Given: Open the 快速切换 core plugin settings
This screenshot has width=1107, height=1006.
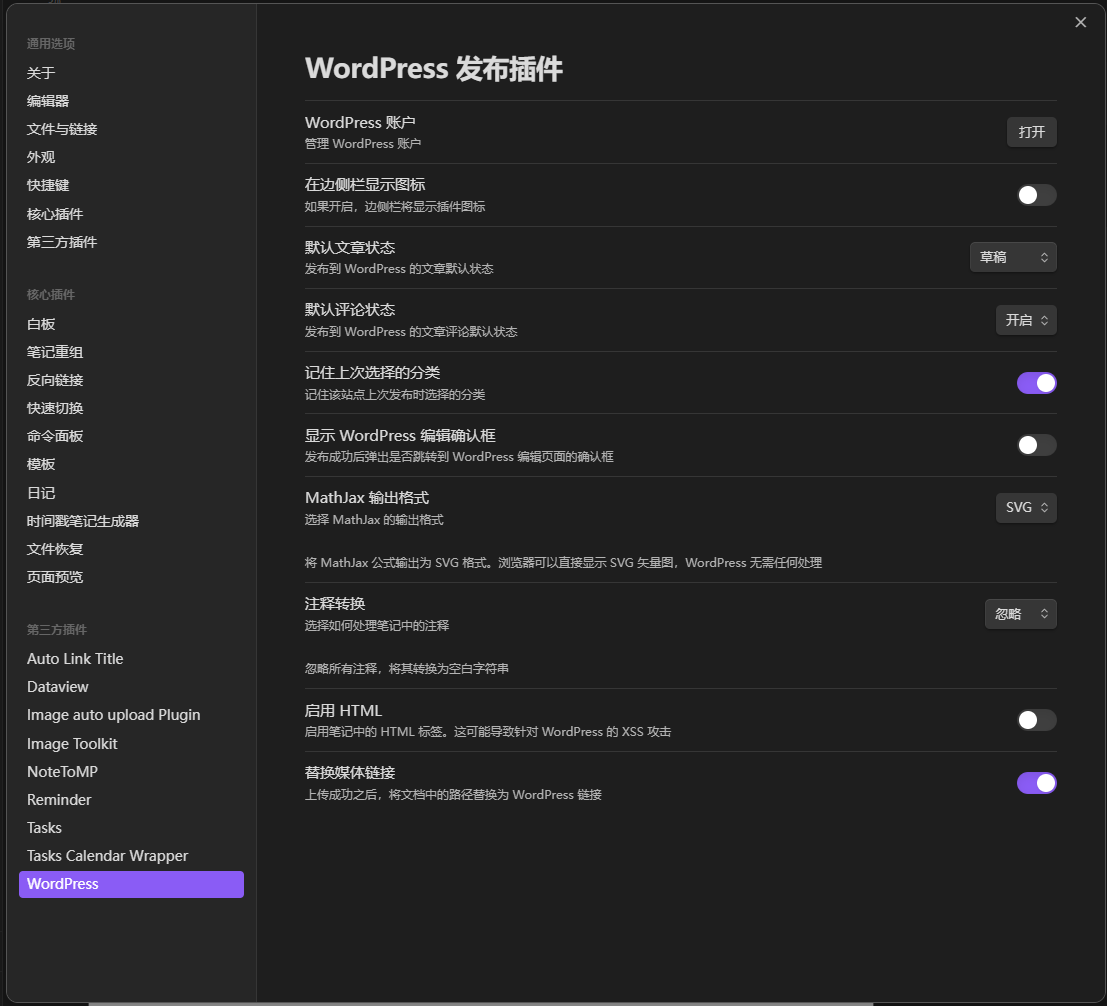Looking at the screenshot, I should pyautogui.click(x=131, y=408).
